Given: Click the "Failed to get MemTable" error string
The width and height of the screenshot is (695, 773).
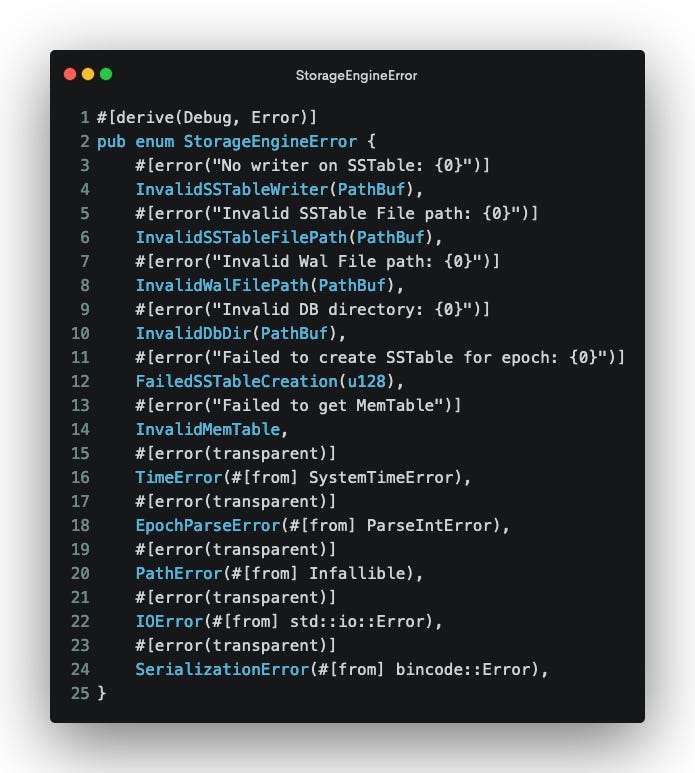Looking at the screenshot, I should (328, 405).
